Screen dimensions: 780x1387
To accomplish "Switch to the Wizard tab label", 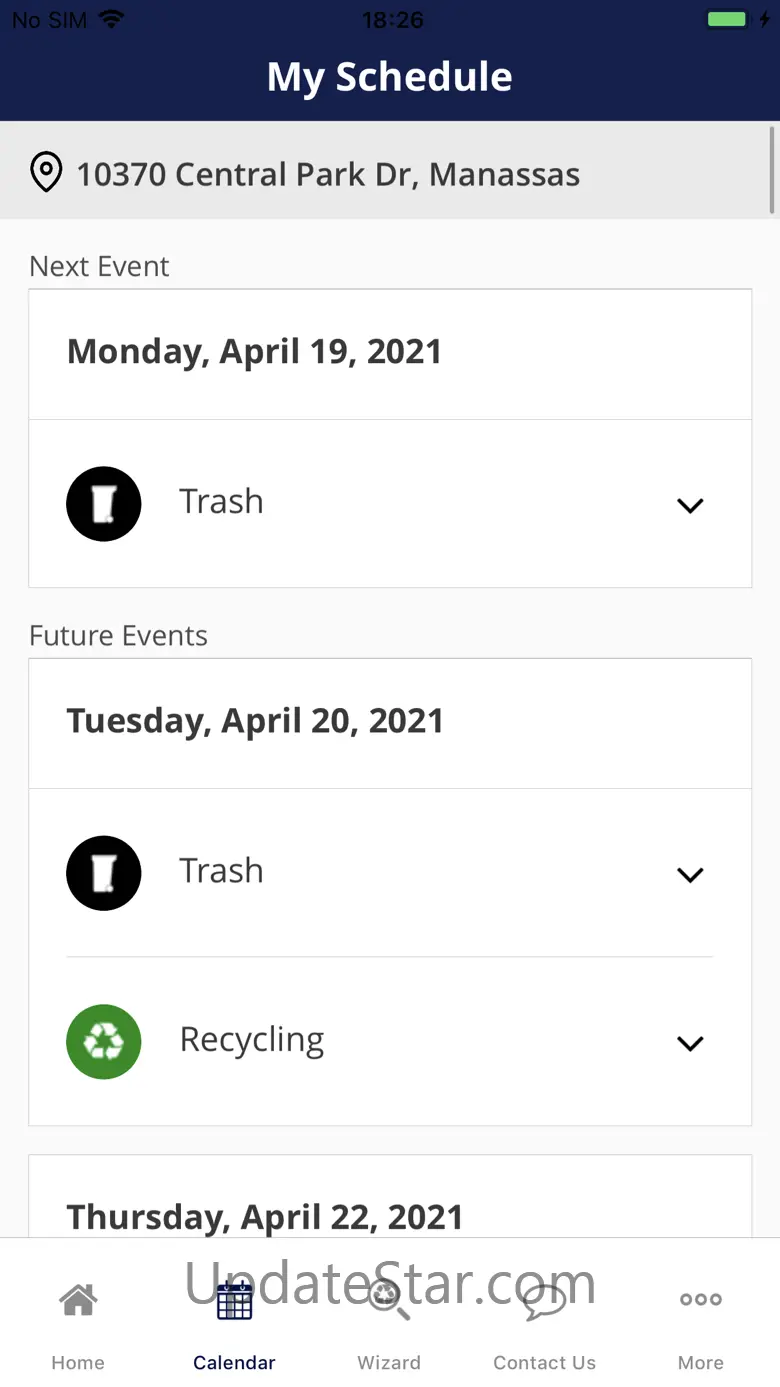I will tap(389, 1363).
